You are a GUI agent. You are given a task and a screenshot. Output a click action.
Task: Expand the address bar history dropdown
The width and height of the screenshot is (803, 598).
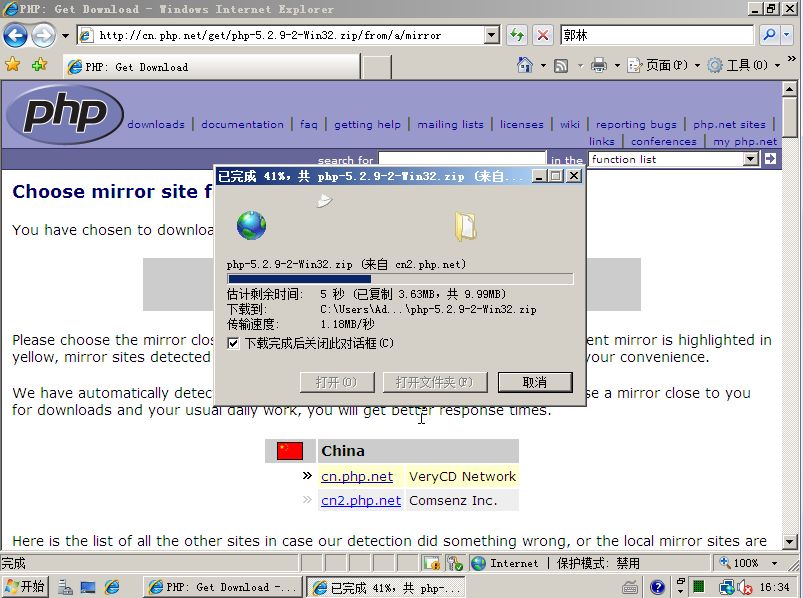point(492,35)
